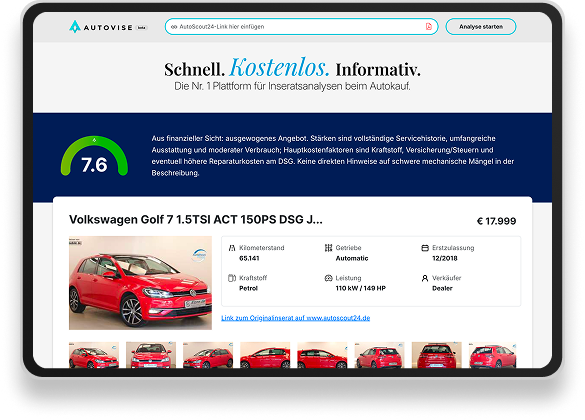Click the registration date 12/2018

tap(445, 258)
